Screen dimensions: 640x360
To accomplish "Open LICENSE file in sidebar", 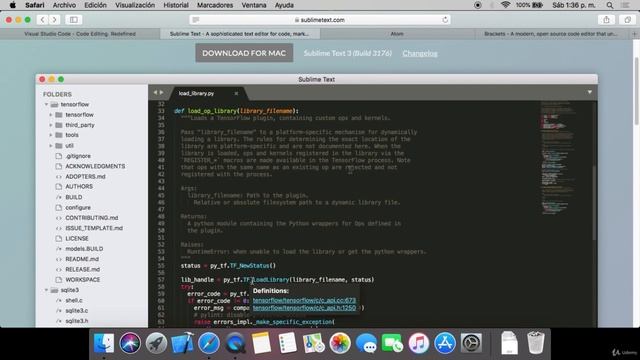I will pyautogui.click(x=77, y=238).
